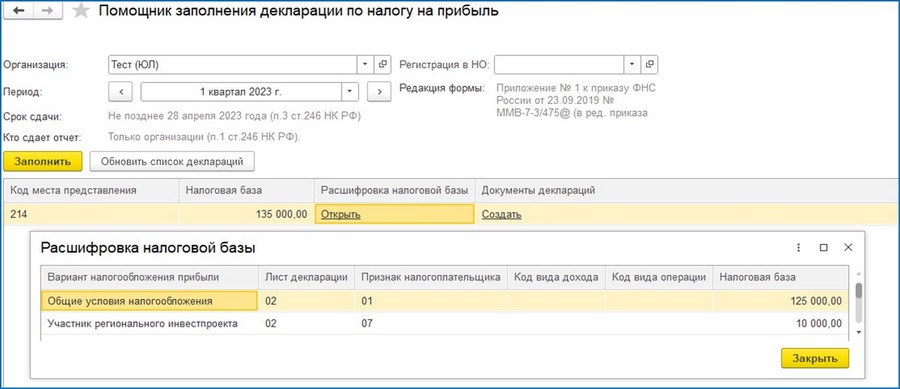Click taxpayer attribute cell 01

431,301
